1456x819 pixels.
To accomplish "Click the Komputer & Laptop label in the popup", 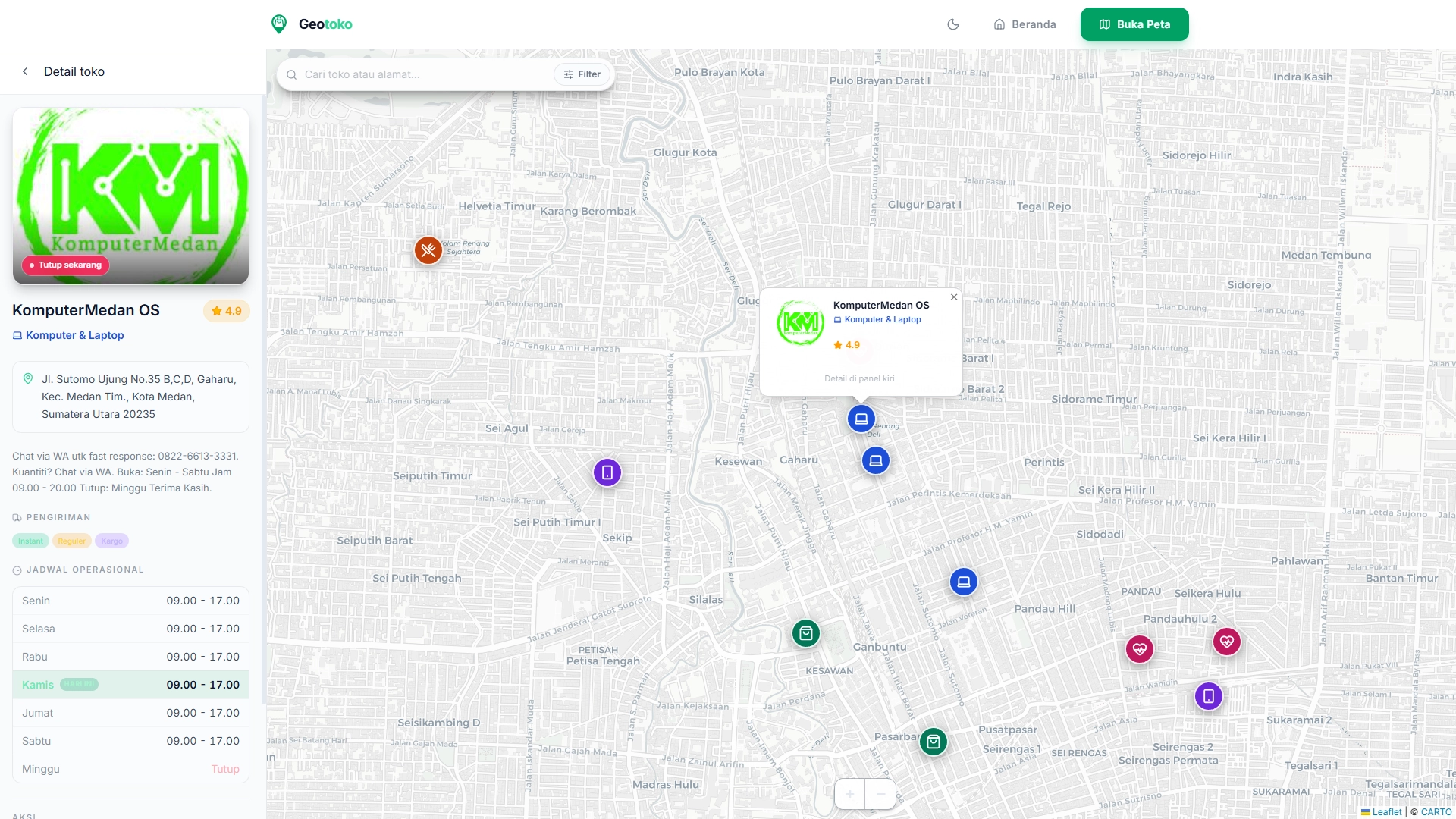I will pos(877,319).
